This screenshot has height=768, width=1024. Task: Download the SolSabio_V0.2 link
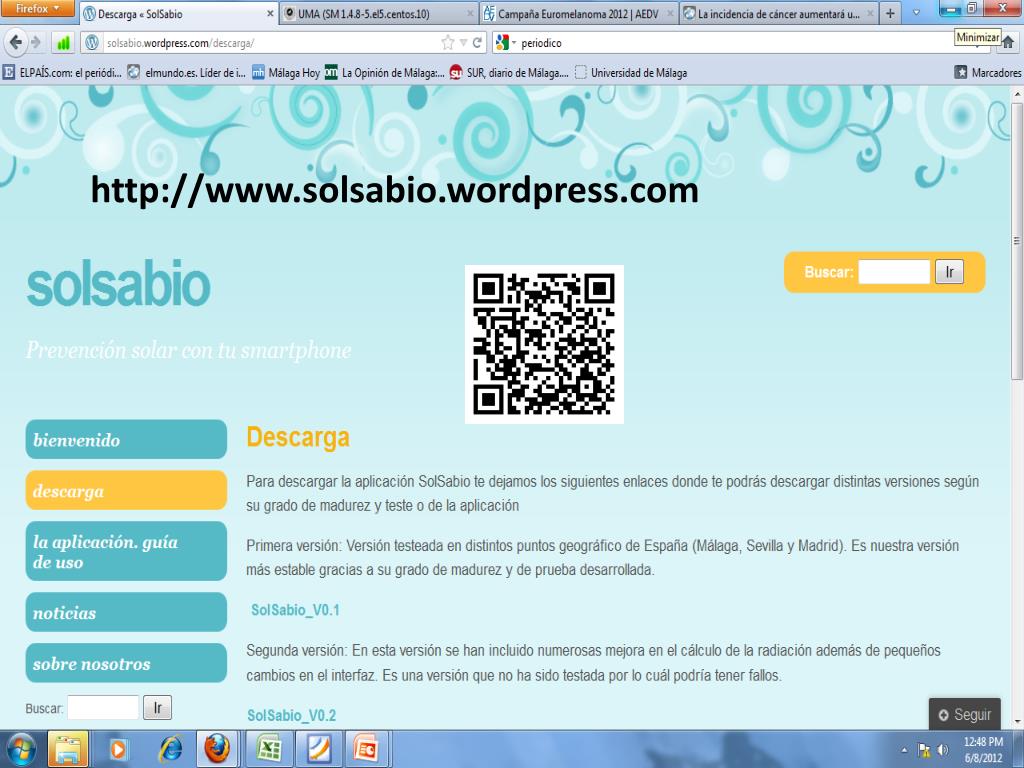291,716
